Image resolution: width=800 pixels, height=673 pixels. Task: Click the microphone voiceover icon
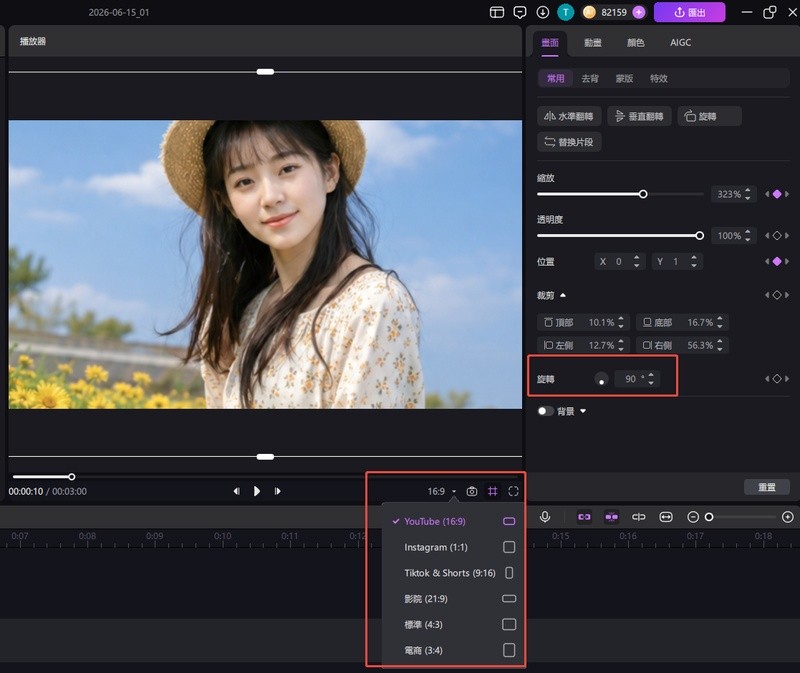click(544, 517)
